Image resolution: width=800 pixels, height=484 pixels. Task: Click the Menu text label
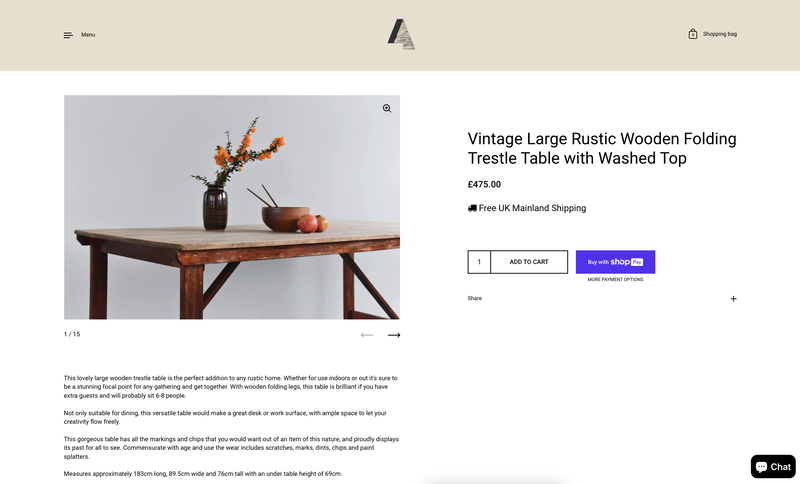coord(88,35)
